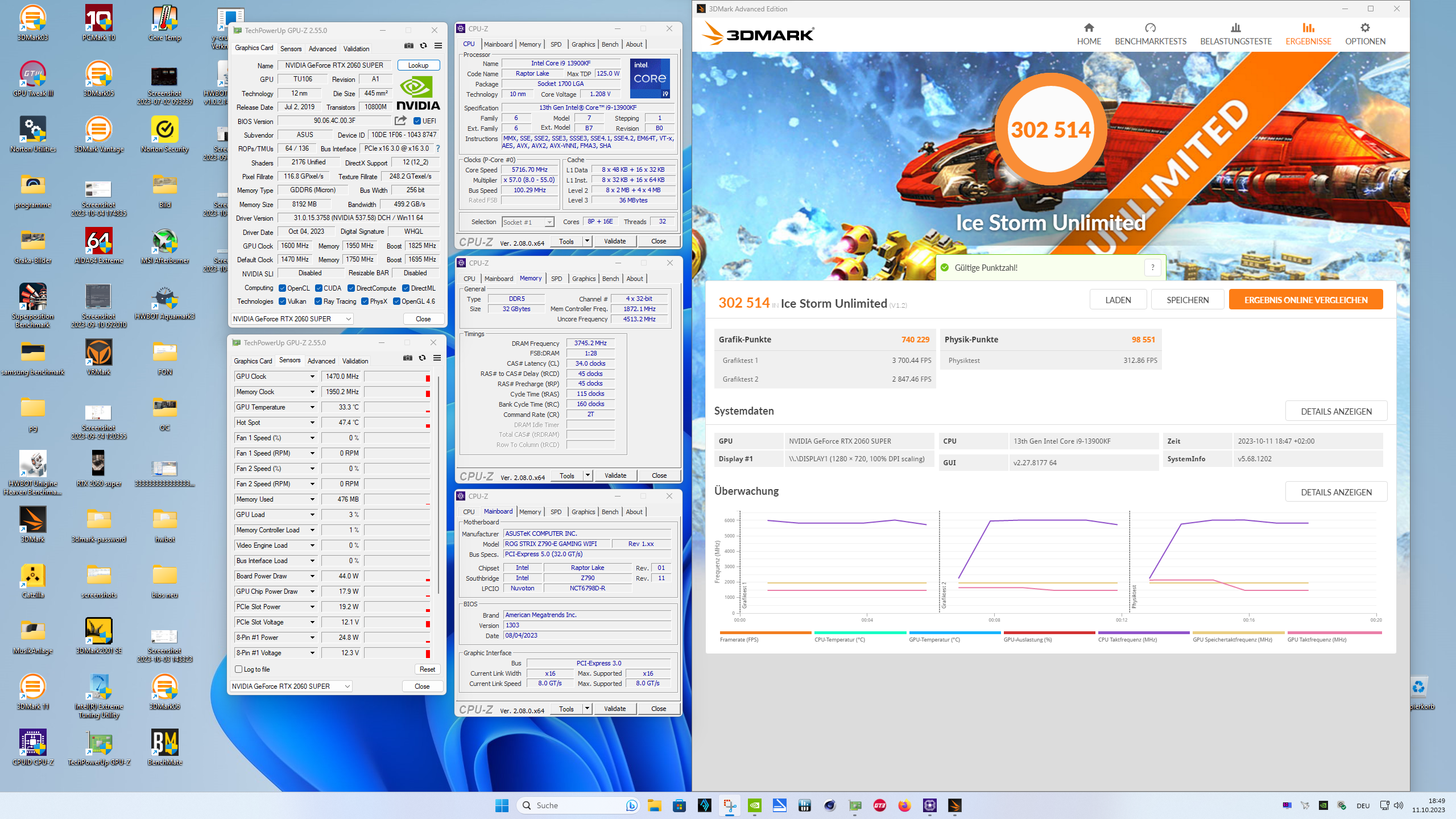Open Graphics tab in CPU-Z Mainboard window
Viewport: 1456px width, 819px height.
click(583, 512)
